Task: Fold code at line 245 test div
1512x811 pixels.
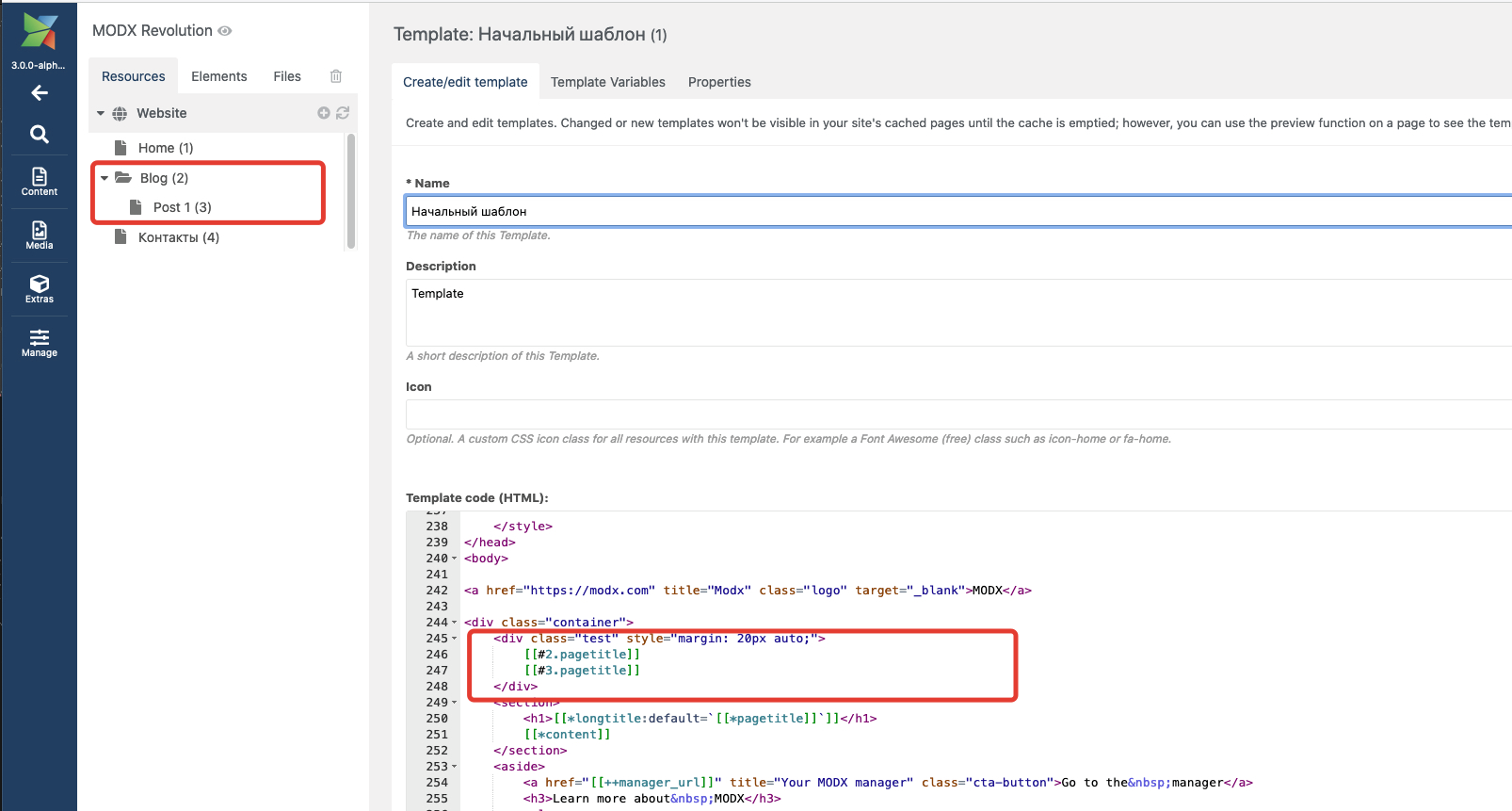Action: [x=454, y=639]
